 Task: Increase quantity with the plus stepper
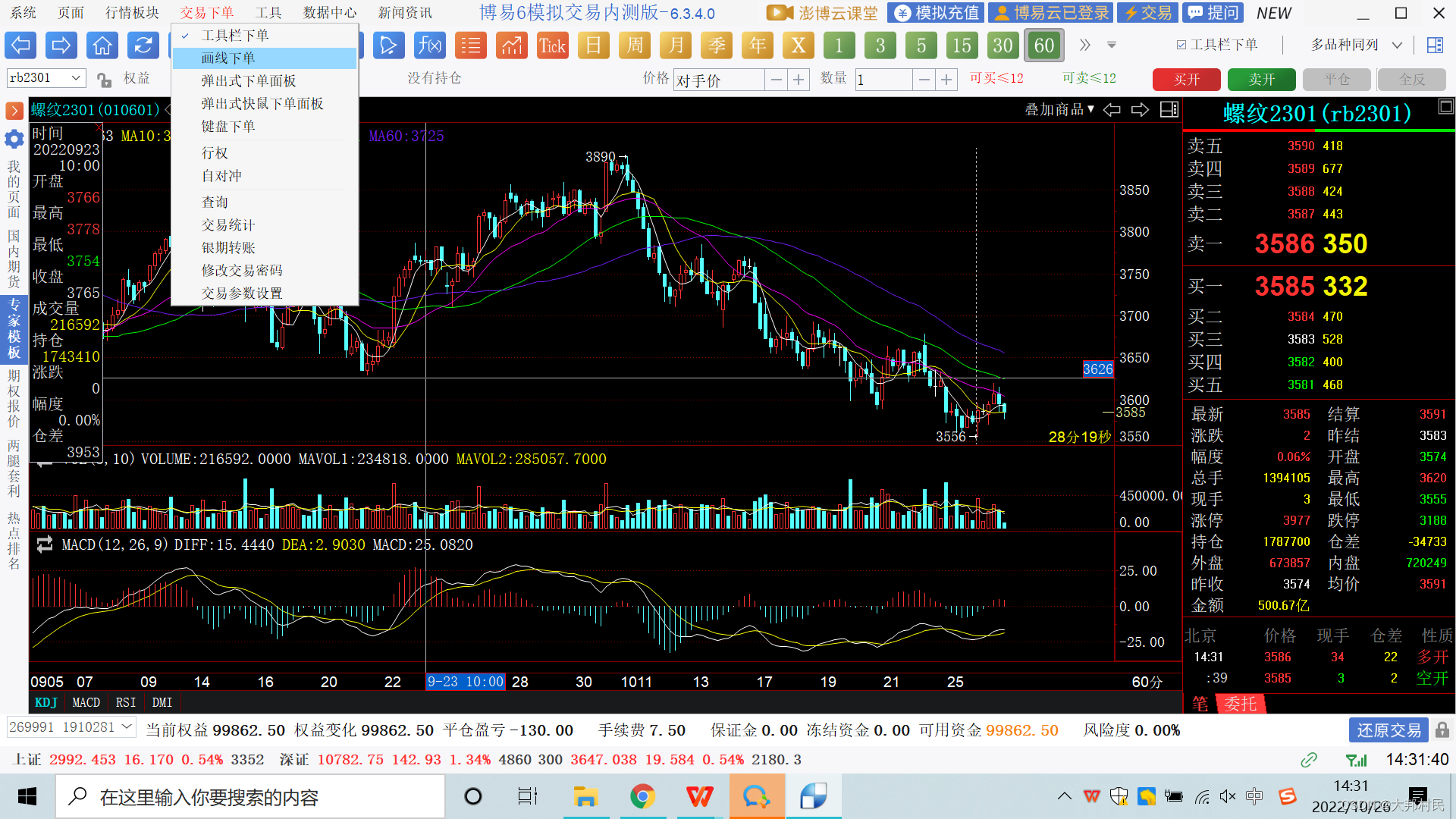(x=946, y=80)
